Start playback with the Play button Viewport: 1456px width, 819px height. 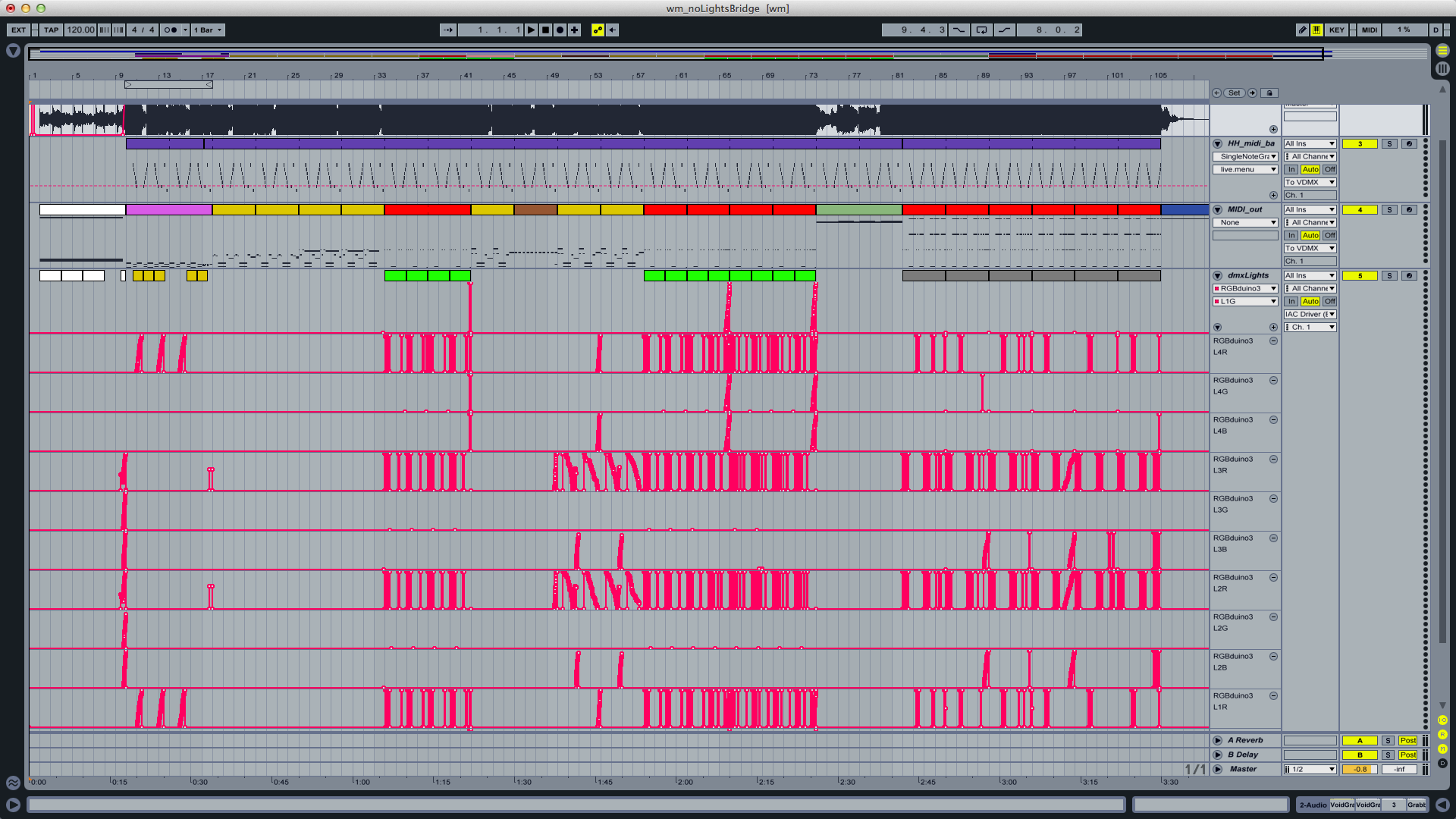pyautogui.click(x=532, y=30)
